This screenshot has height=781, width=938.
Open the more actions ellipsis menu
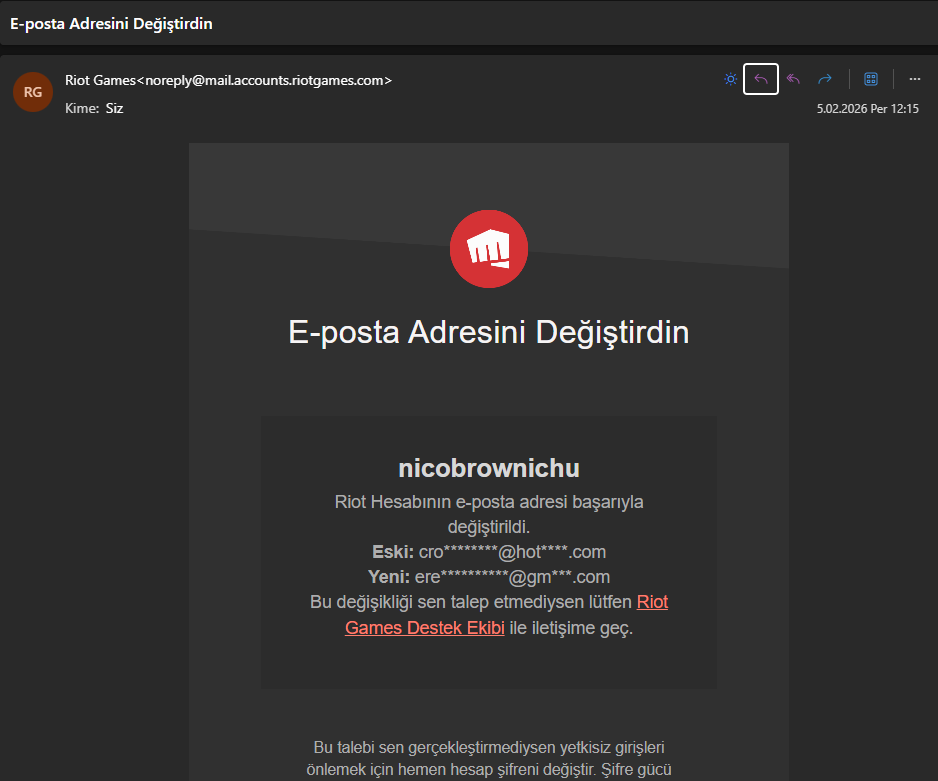(x=915, y=79)
